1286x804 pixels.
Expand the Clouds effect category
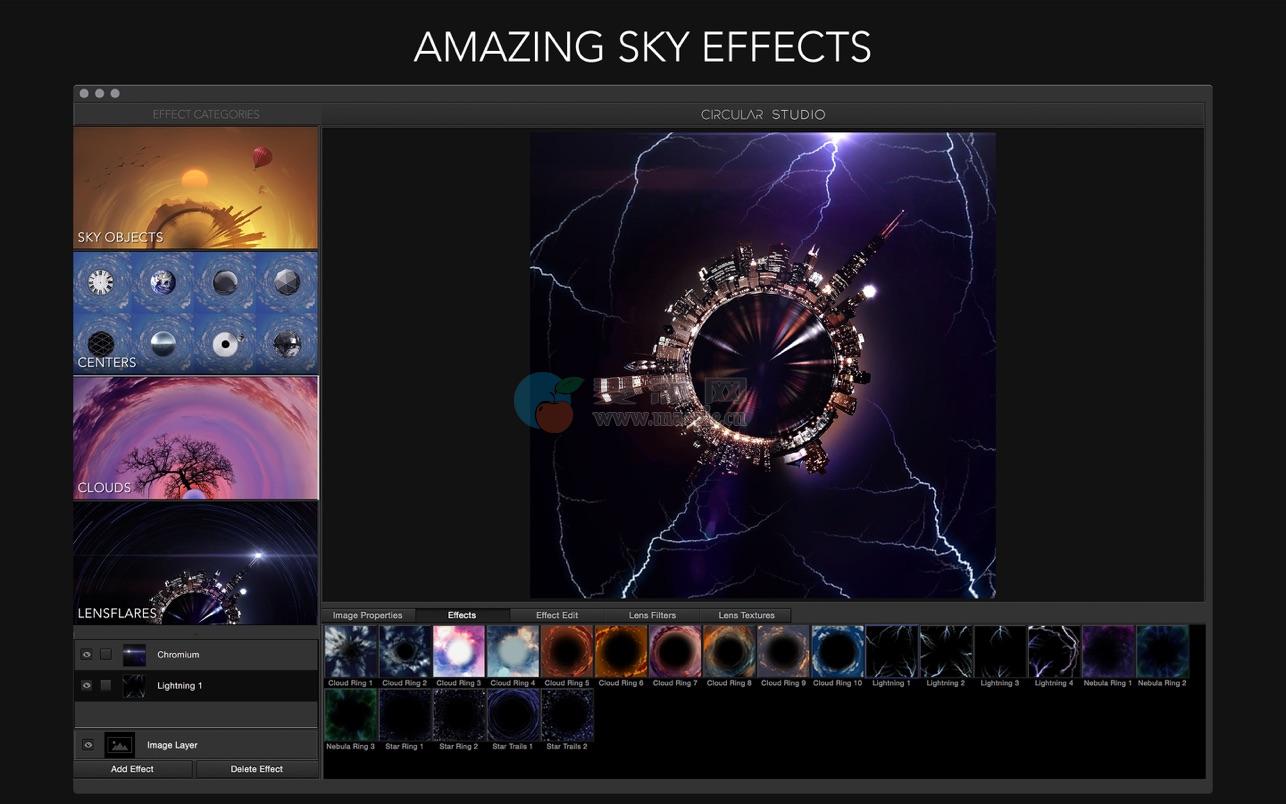(x=196, y=437)
